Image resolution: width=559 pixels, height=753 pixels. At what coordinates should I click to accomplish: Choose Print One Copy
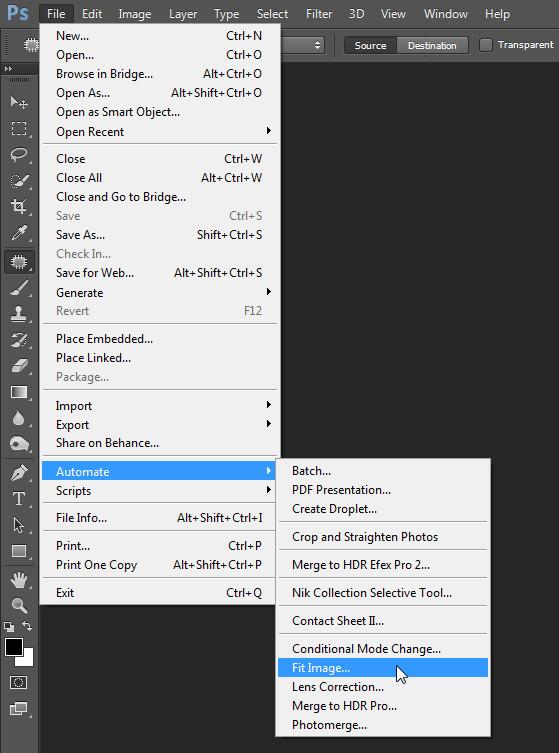tap(159, 565)
